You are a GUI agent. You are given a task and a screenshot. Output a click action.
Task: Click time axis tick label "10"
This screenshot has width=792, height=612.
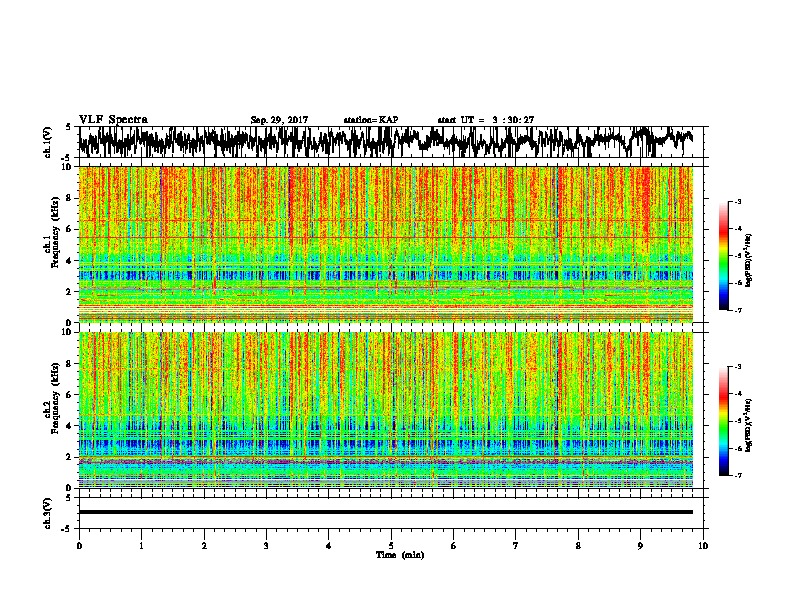pyautogui.click(x=703, y=546)
